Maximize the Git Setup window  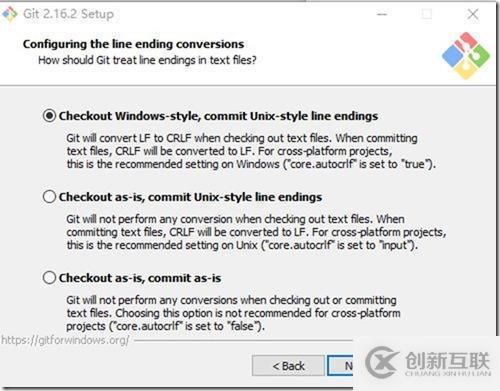(427, 14)
